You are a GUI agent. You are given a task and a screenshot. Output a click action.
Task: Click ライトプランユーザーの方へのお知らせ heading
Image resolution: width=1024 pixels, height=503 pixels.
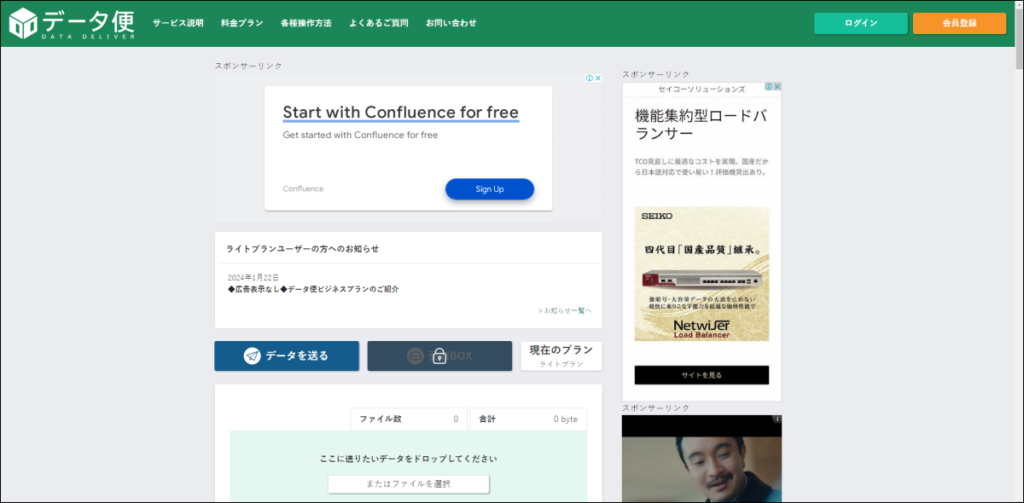[302, 249]
